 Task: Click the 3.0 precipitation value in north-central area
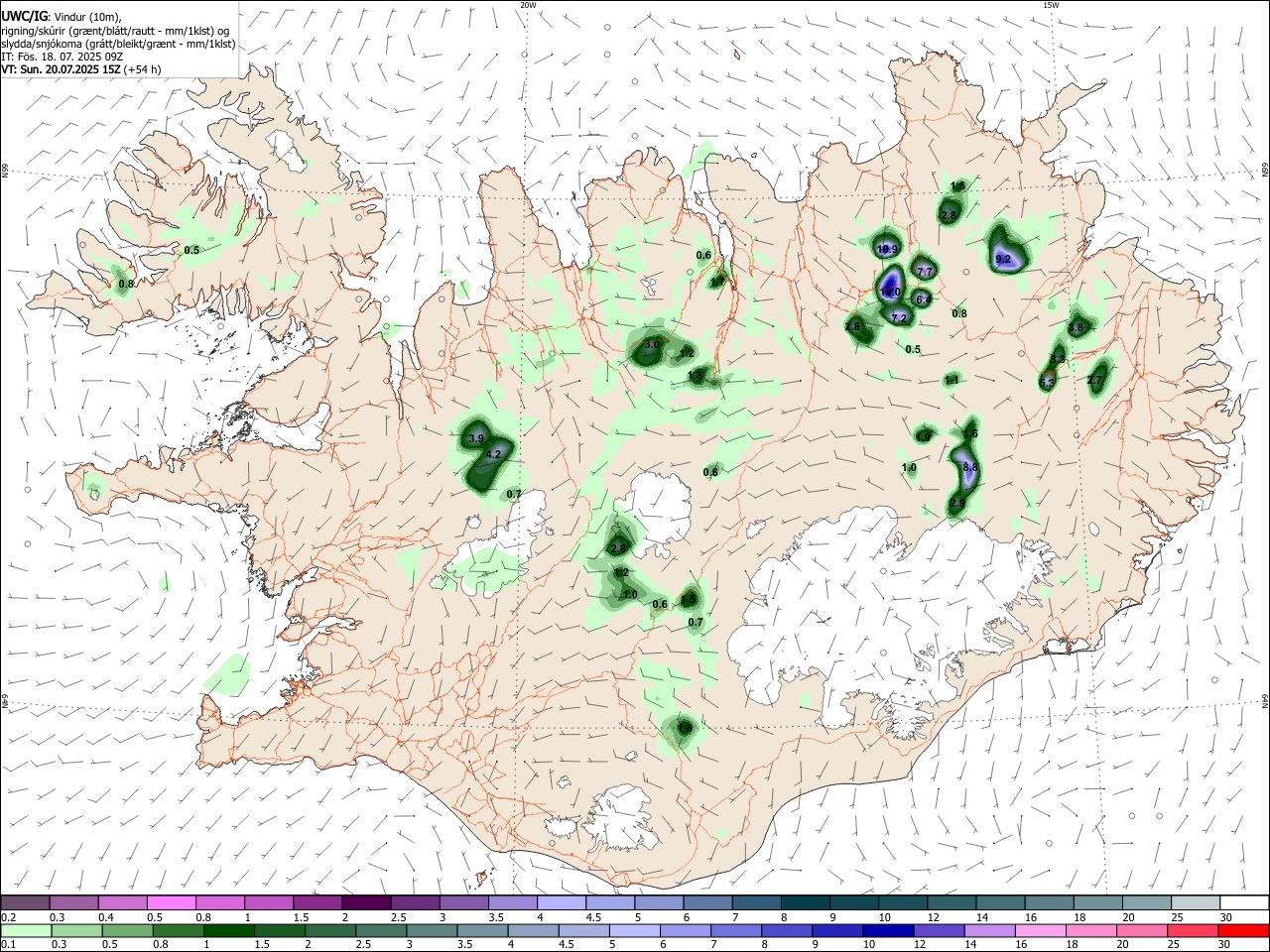click(x=652, y=345)
